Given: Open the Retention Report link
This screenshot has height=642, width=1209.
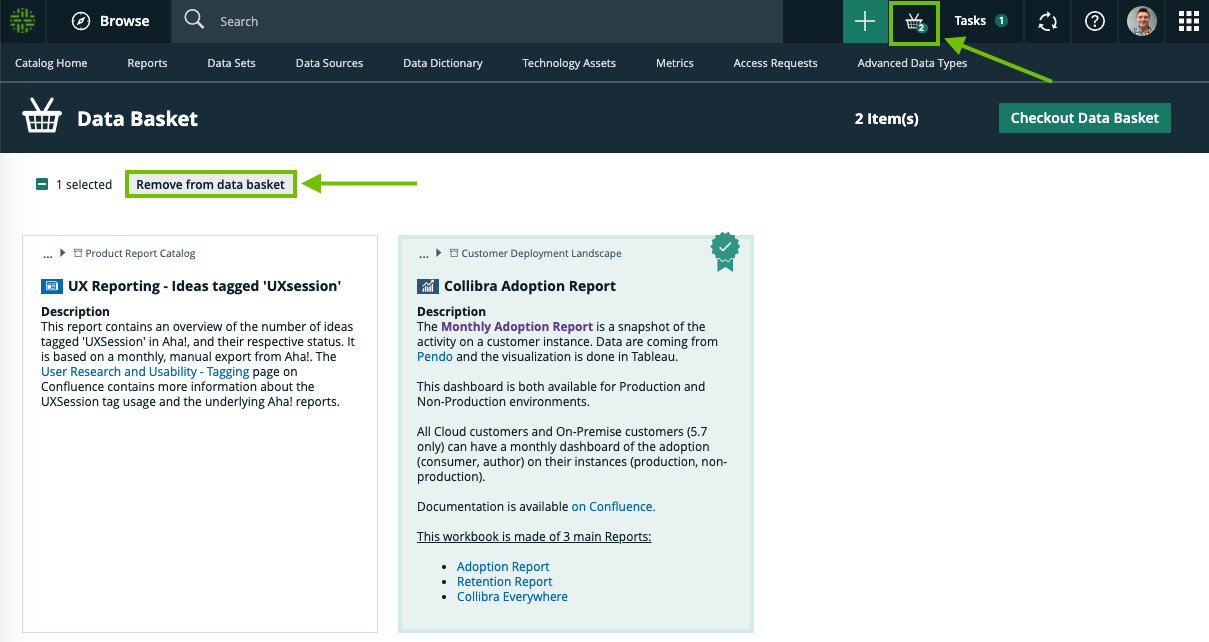Looking at the screenshot, I should [504, 582].
